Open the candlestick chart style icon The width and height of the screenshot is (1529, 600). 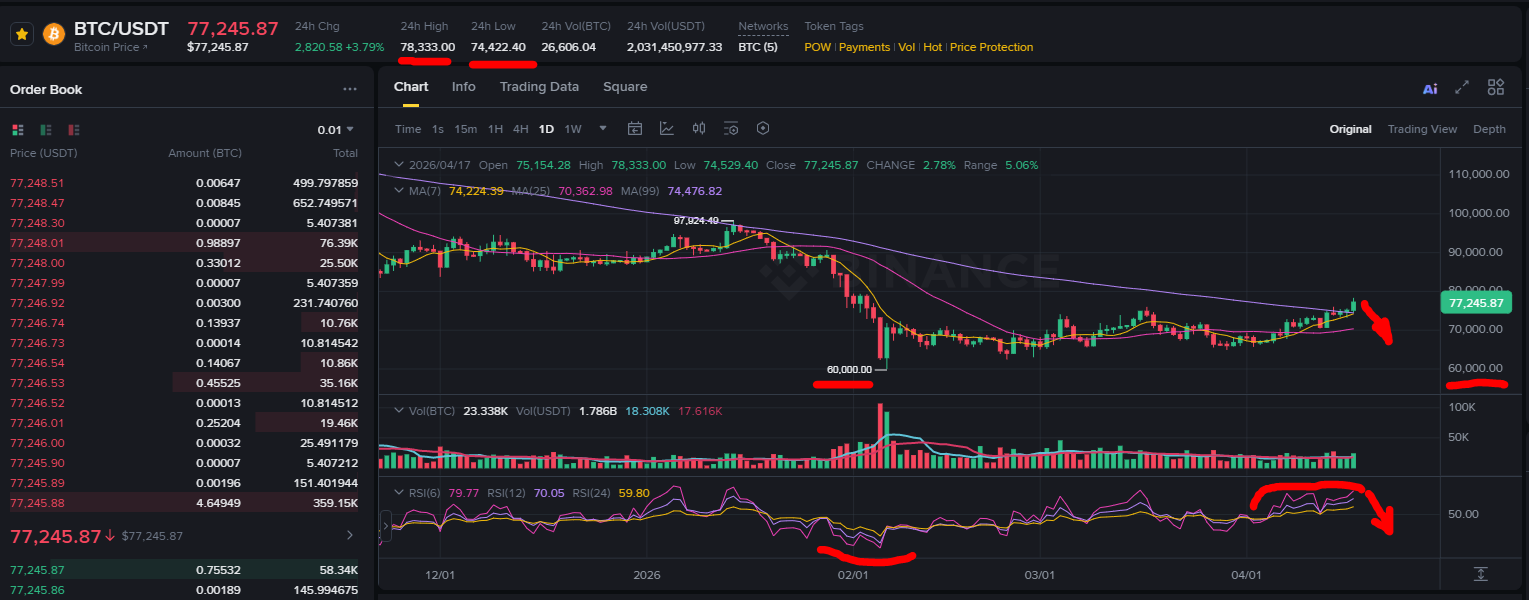699,128
